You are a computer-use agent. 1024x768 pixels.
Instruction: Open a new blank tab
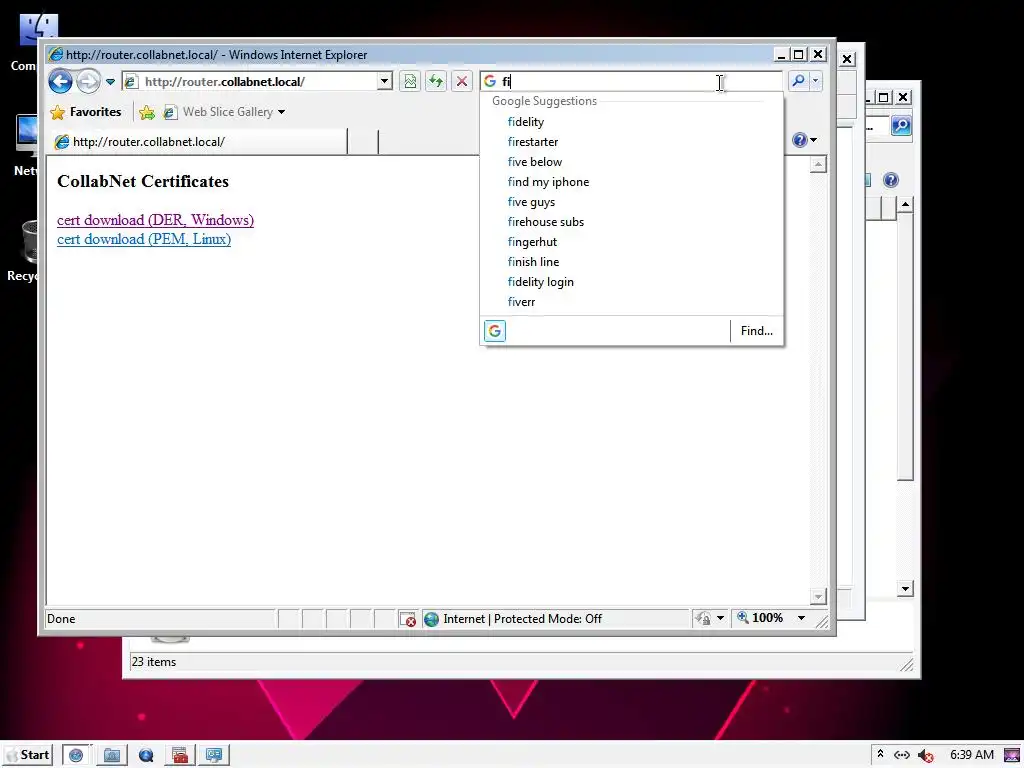click(x=363, y=142)
